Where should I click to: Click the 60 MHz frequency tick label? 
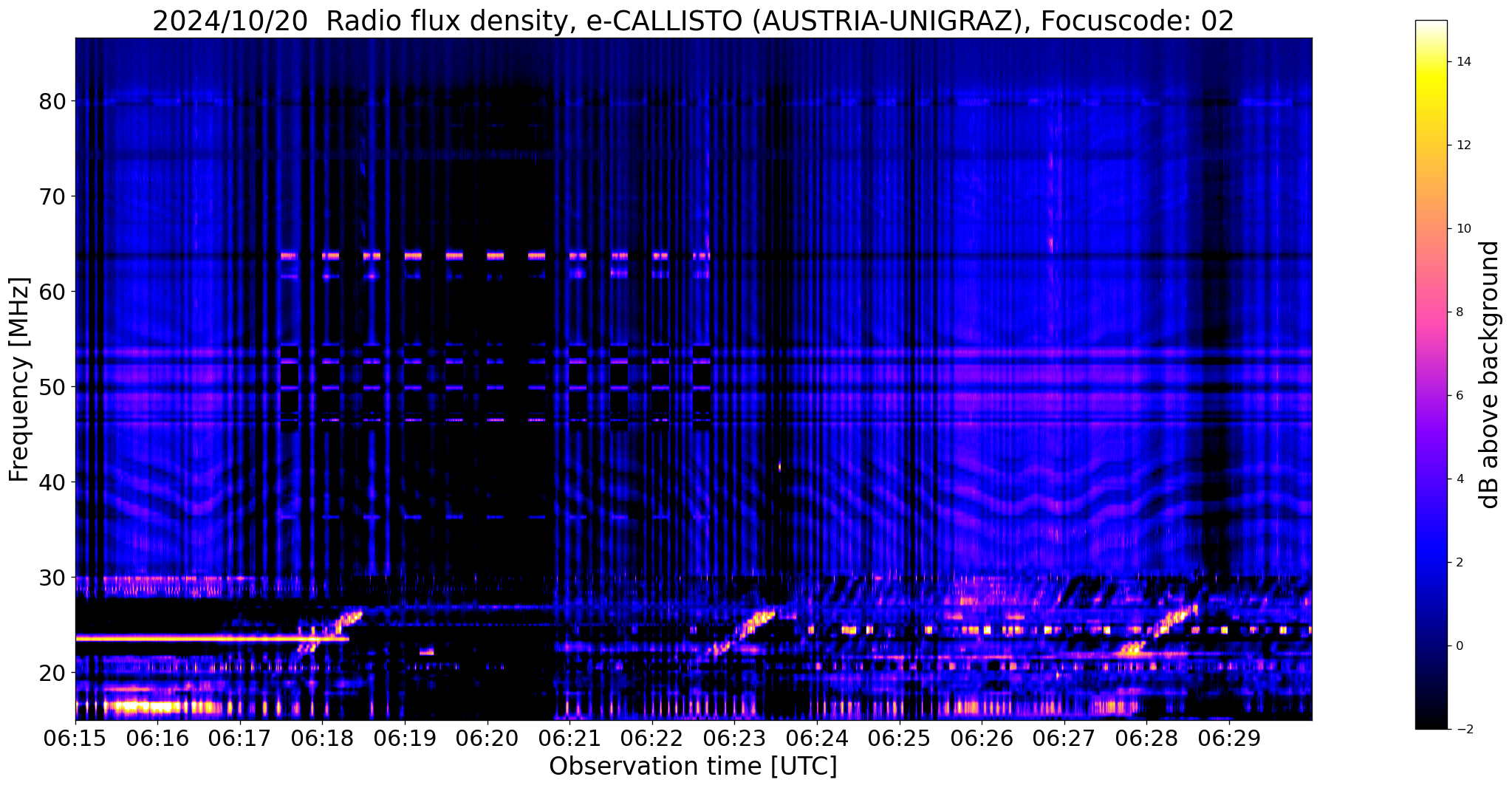pyautogui.click(x=52, y=292)
